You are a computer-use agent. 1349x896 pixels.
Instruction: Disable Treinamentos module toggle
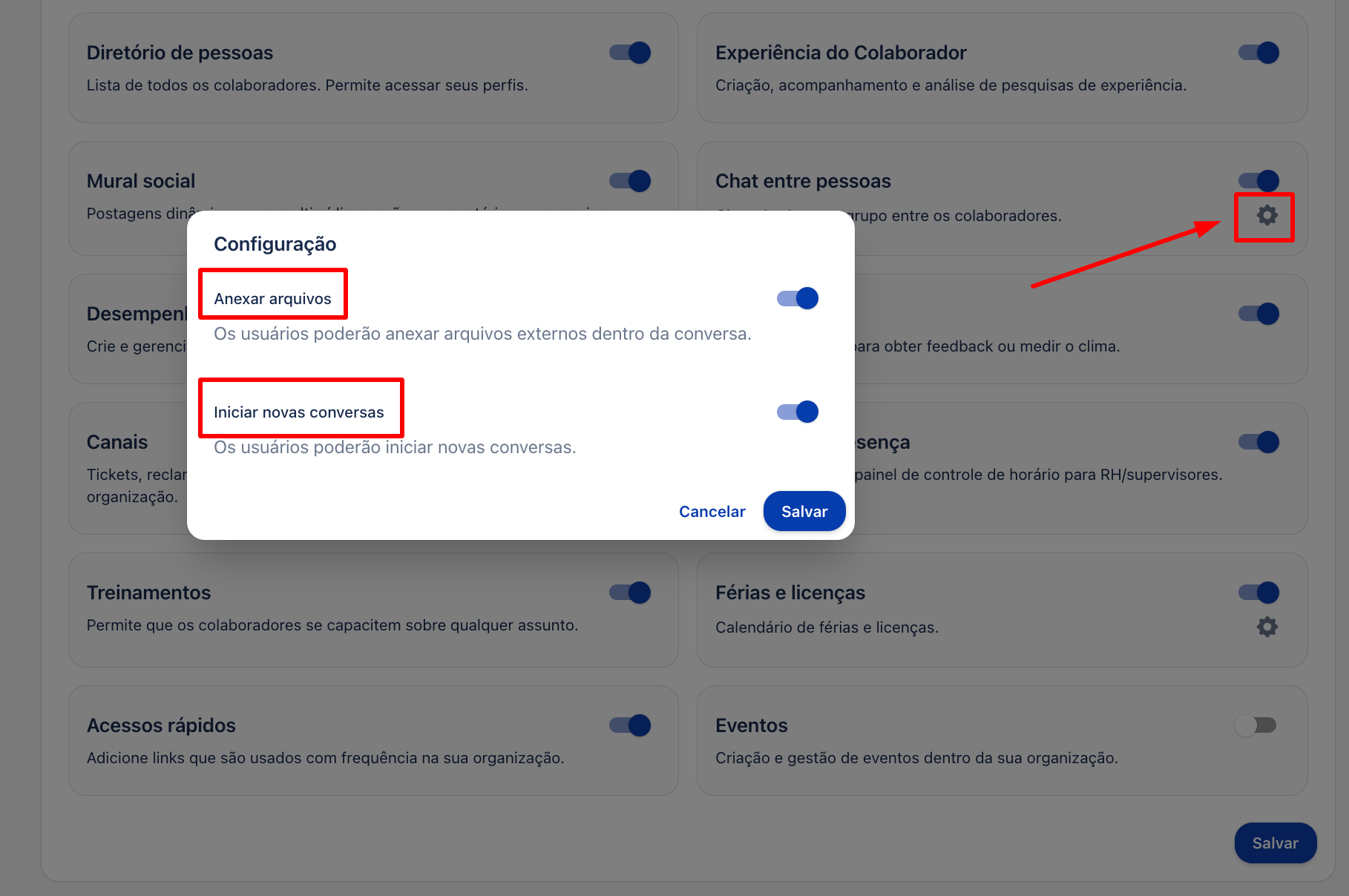tap(630, 593)
